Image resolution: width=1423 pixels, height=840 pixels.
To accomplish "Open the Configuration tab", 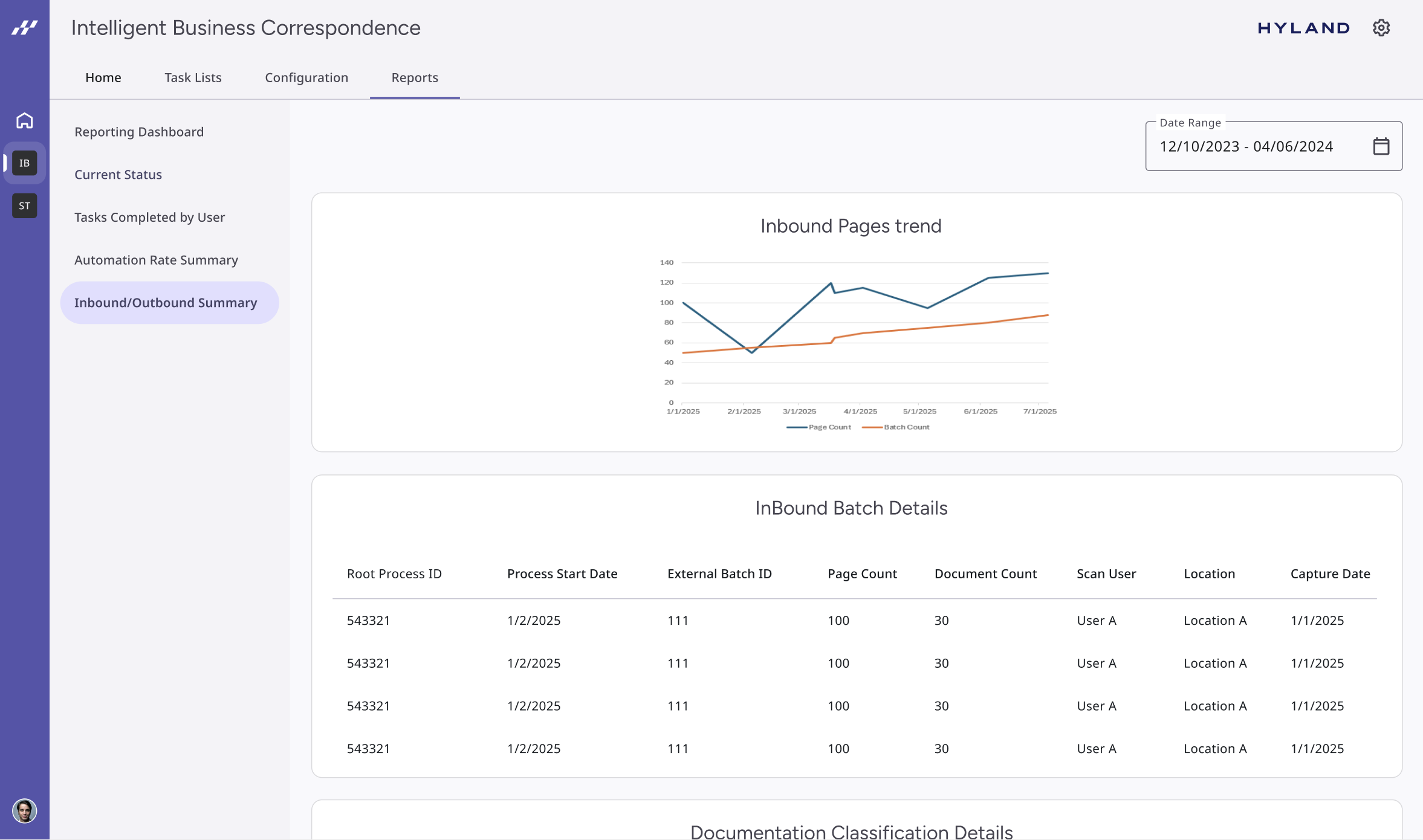I will click(306, 77).
